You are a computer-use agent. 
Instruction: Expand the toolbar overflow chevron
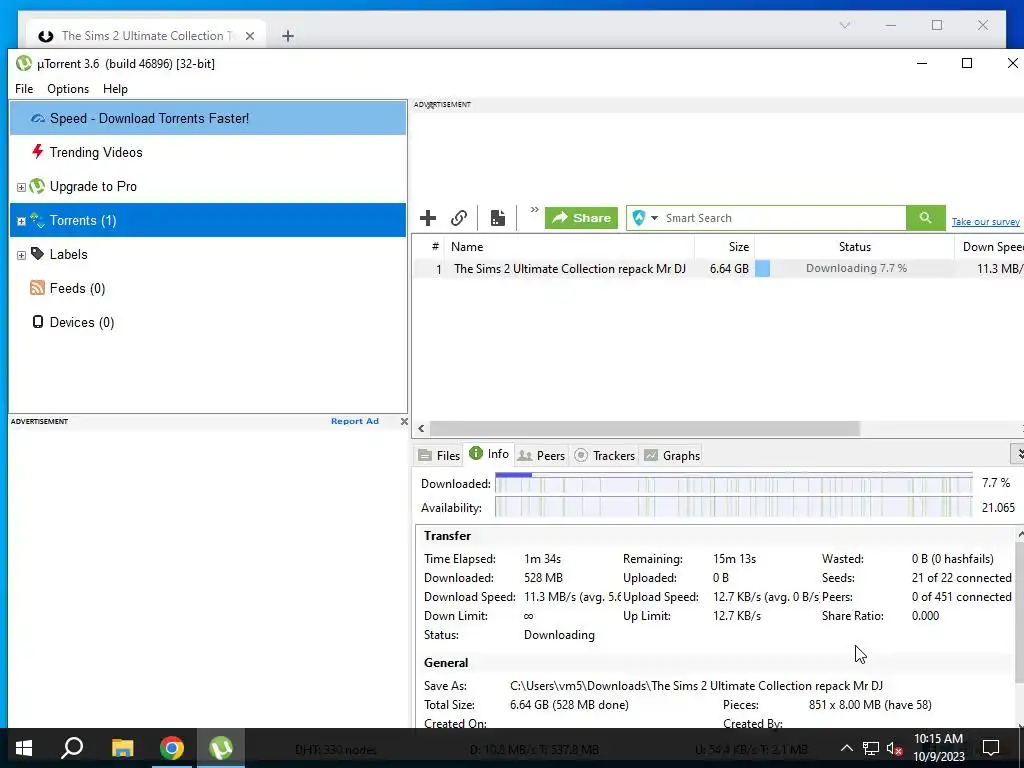pyautogui.click(x=534, y=210)
